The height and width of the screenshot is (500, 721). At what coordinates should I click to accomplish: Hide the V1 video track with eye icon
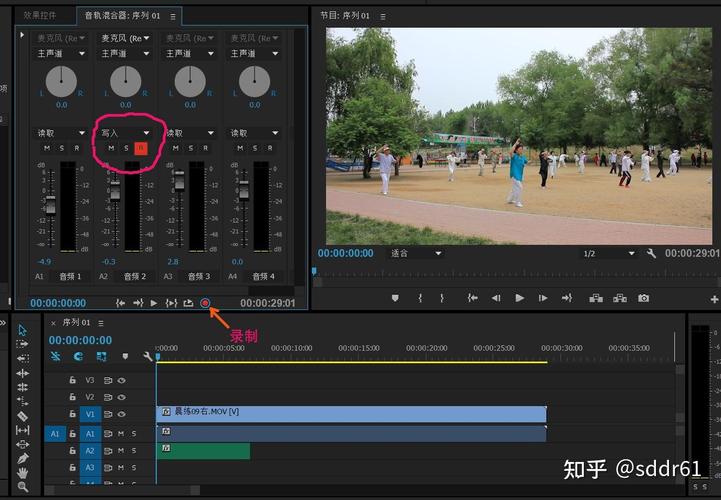point(121,413)
